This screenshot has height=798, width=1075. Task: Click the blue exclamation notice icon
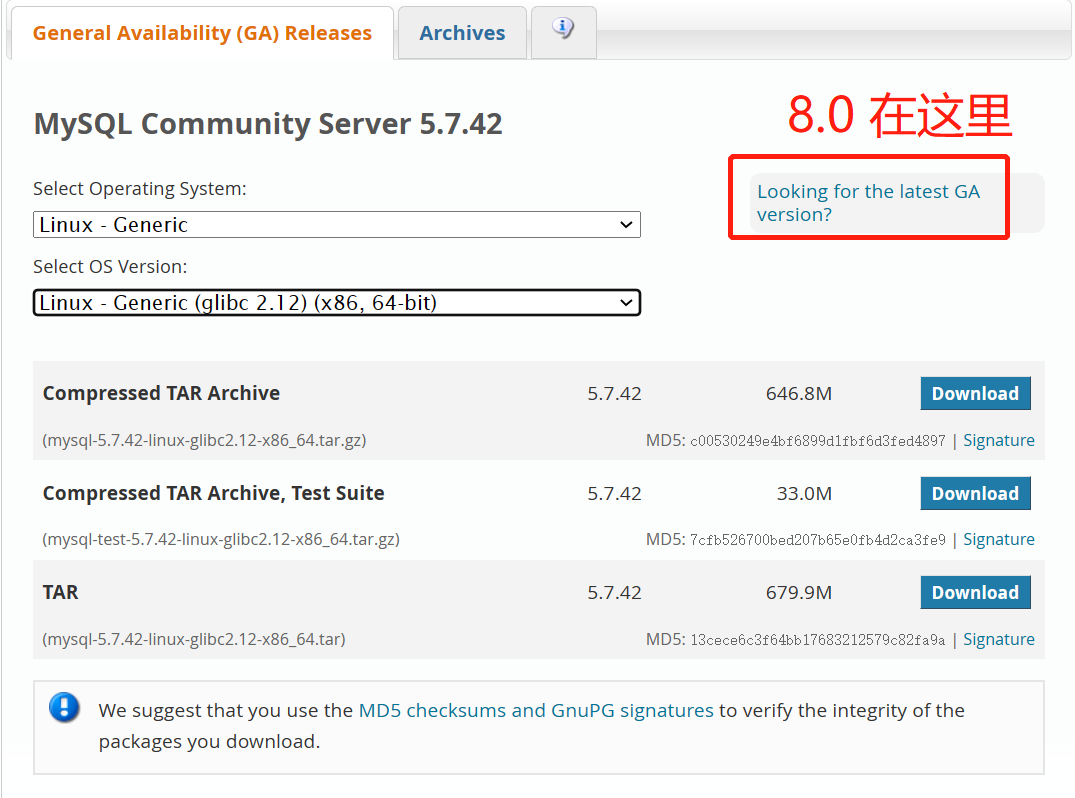[64, 708]
